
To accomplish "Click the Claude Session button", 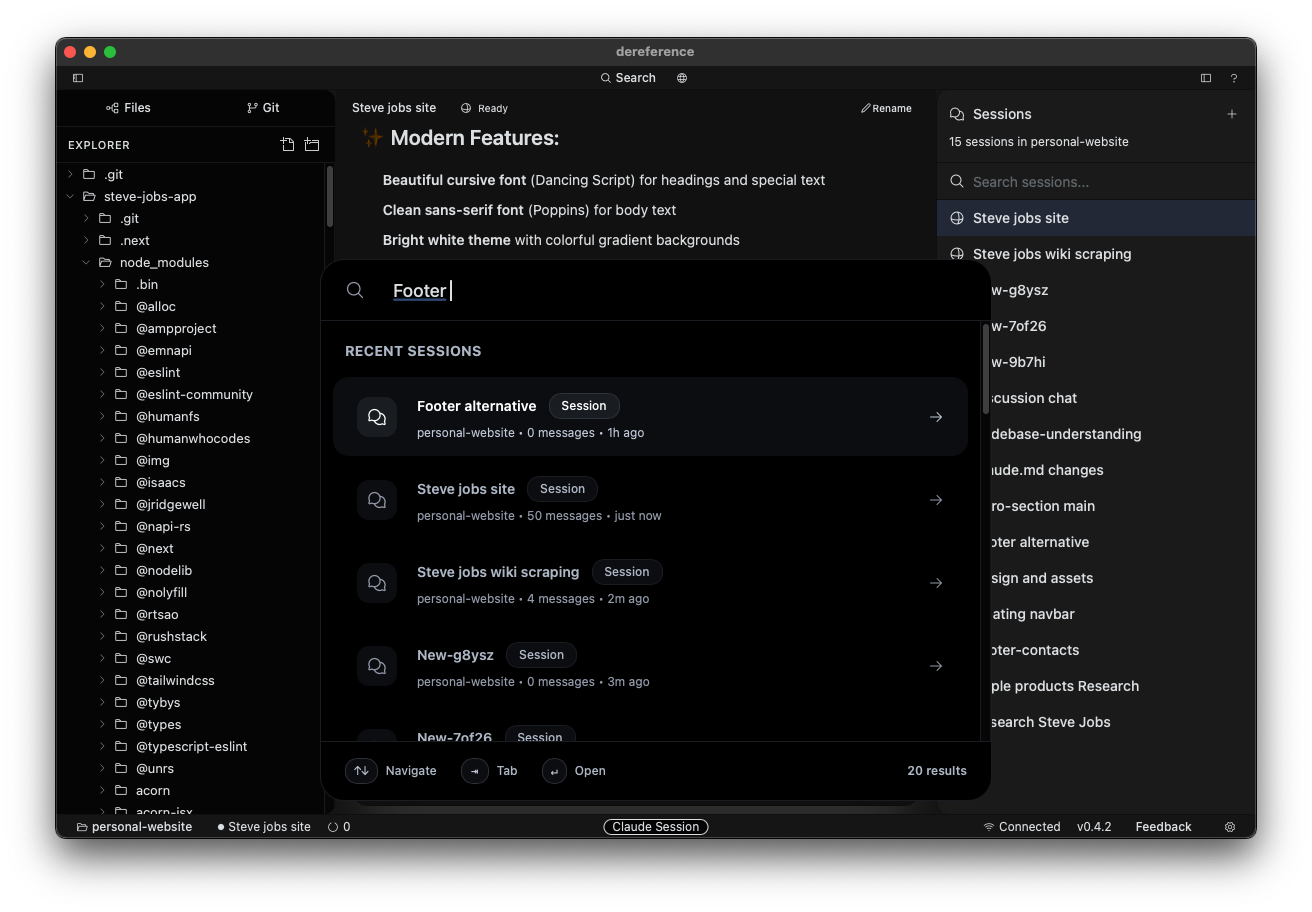I will point(656,827).
